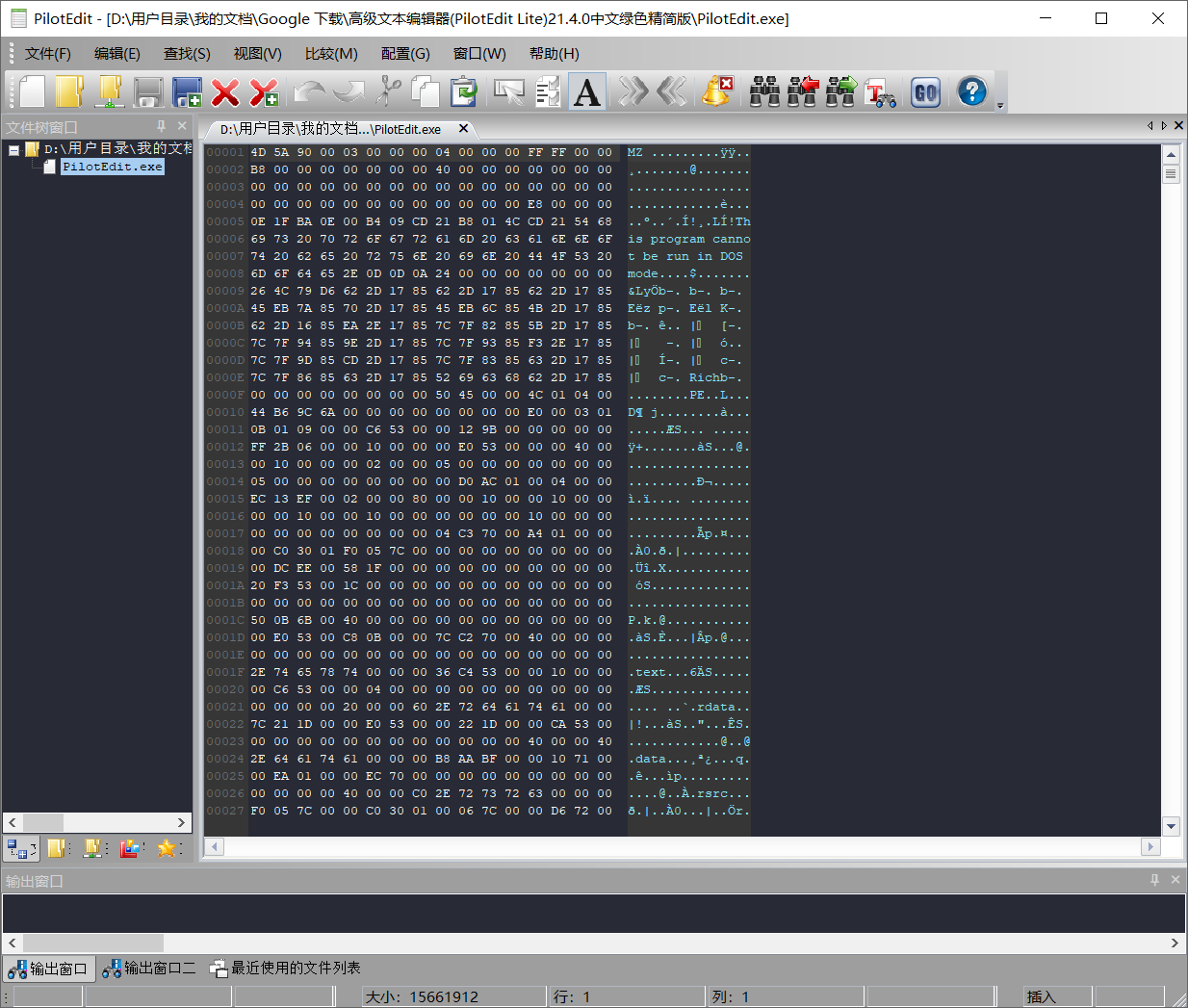This screenshot has width=1188, height=1008.
Task: Click the tab scroll right arrow
Action: 1164,126
